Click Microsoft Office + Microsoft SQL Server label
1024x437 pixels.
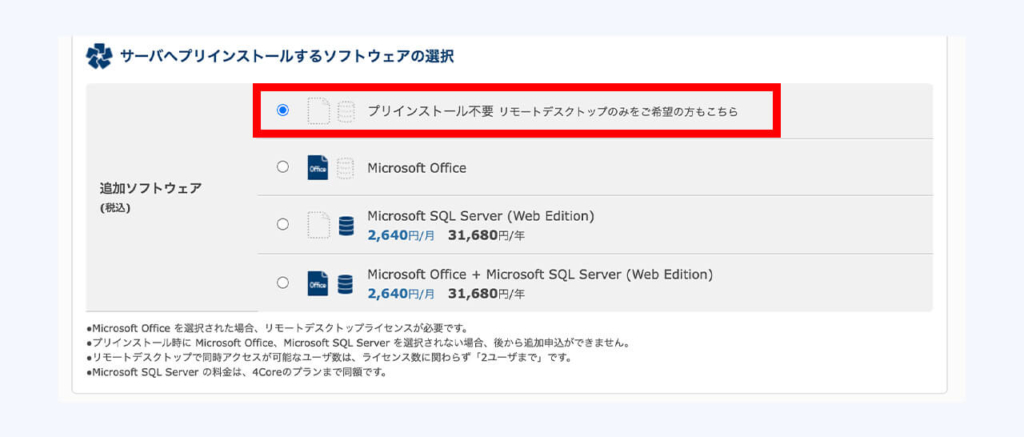[x=540, y=274]
